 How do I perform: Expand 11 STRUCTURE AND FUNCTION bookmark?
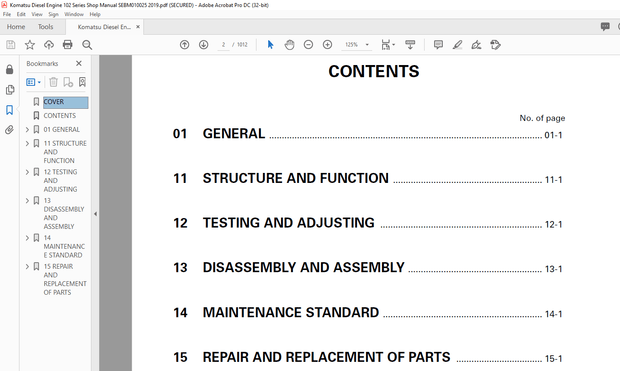pos(27,144)
